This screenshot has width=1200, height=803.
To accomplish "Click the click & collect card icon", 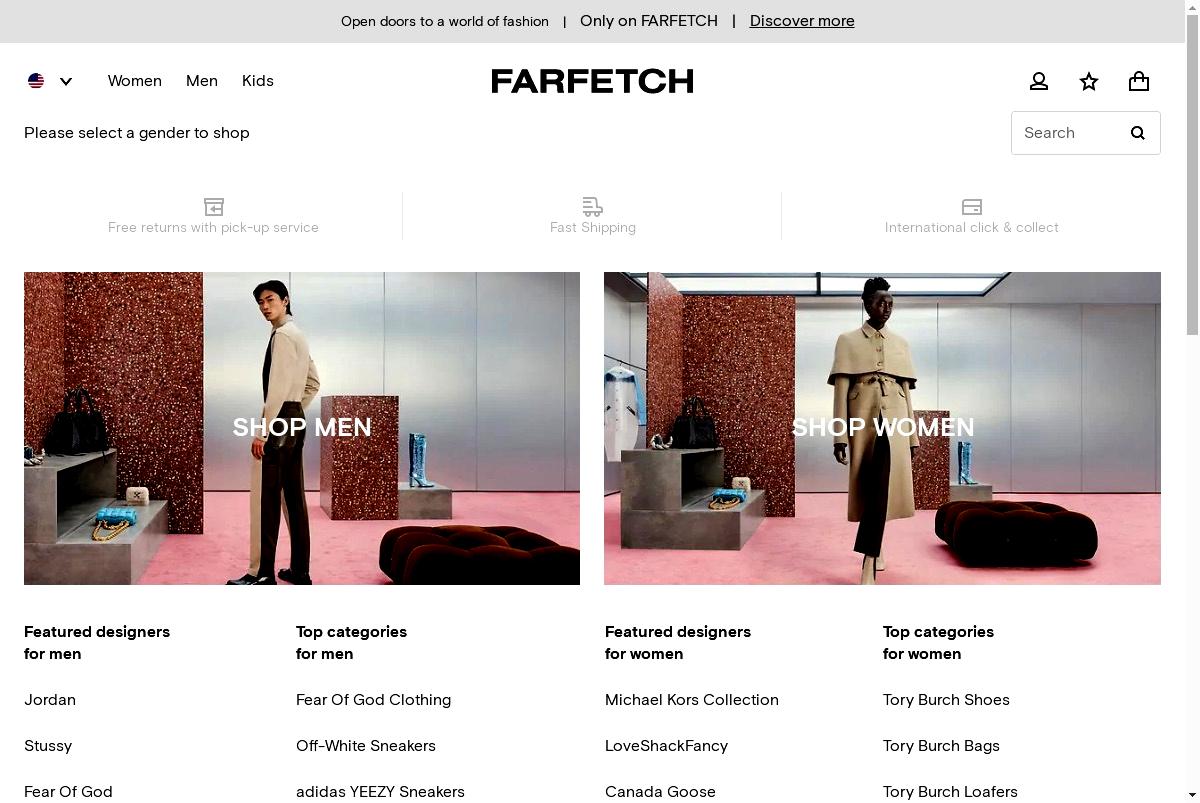I will tap(972, 207).
